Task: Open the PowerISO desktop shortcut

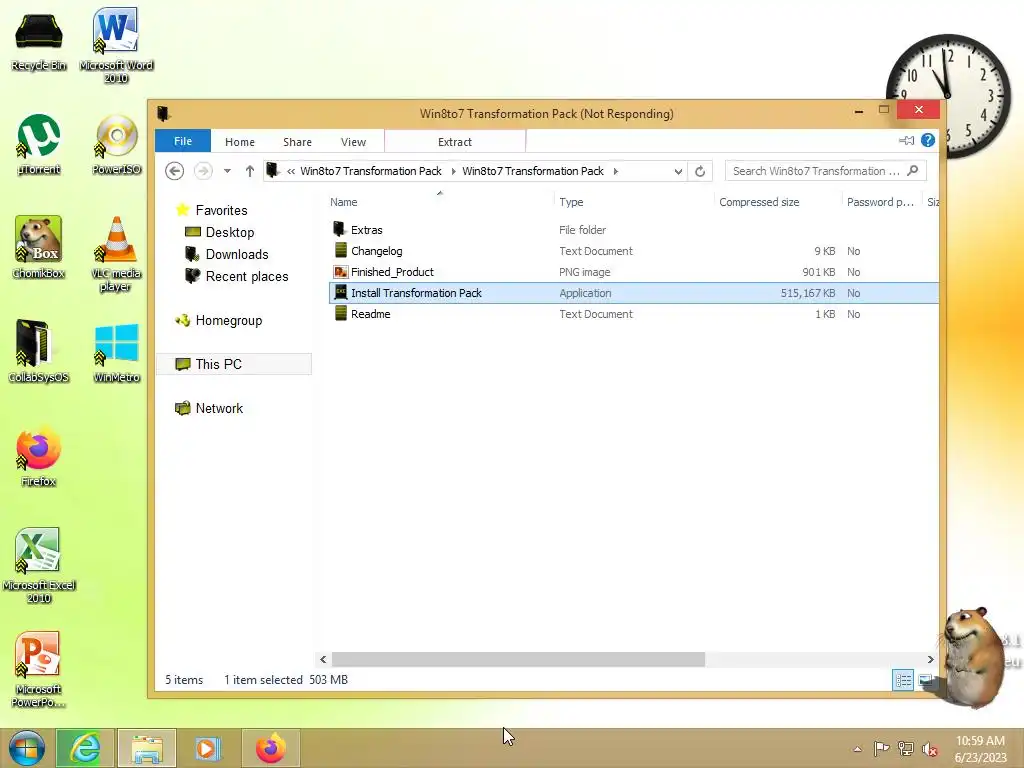Action: (x=116, y=145)
